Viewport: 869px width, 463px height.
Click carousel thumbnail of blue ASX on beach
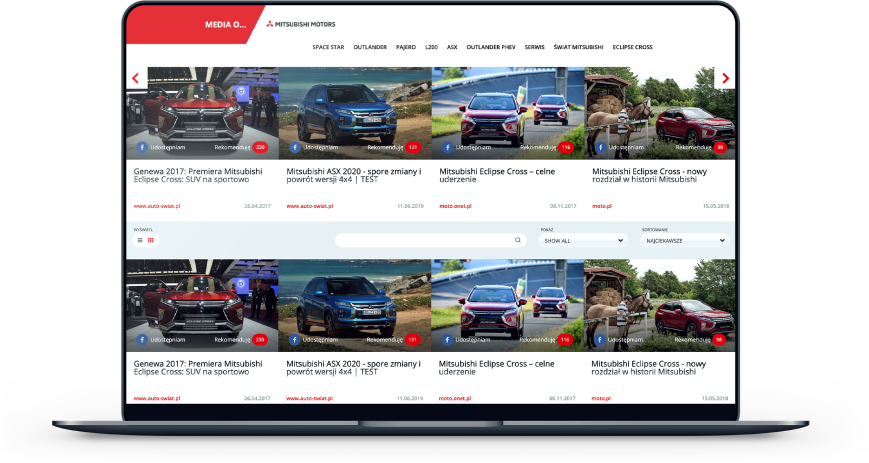(355, 113)
